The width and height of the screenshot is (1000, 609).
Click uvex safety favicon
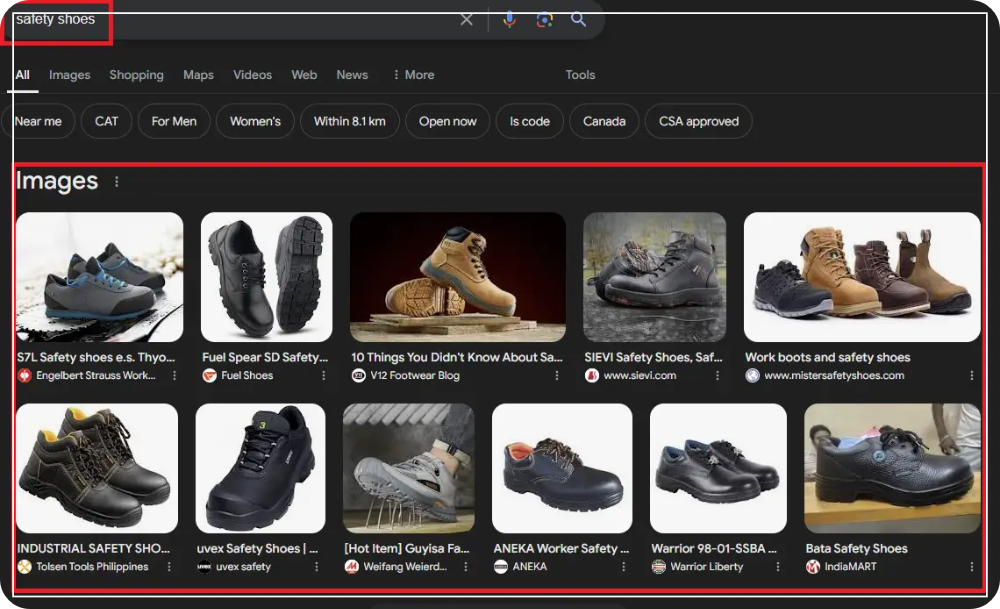204,566
